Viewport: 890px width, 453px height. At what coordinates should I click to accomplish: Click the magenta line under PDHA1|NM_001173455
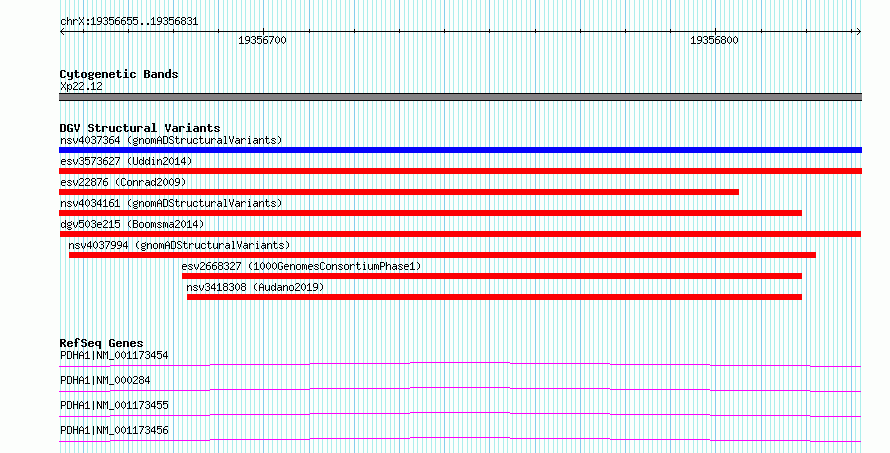[x=460, y=412]
